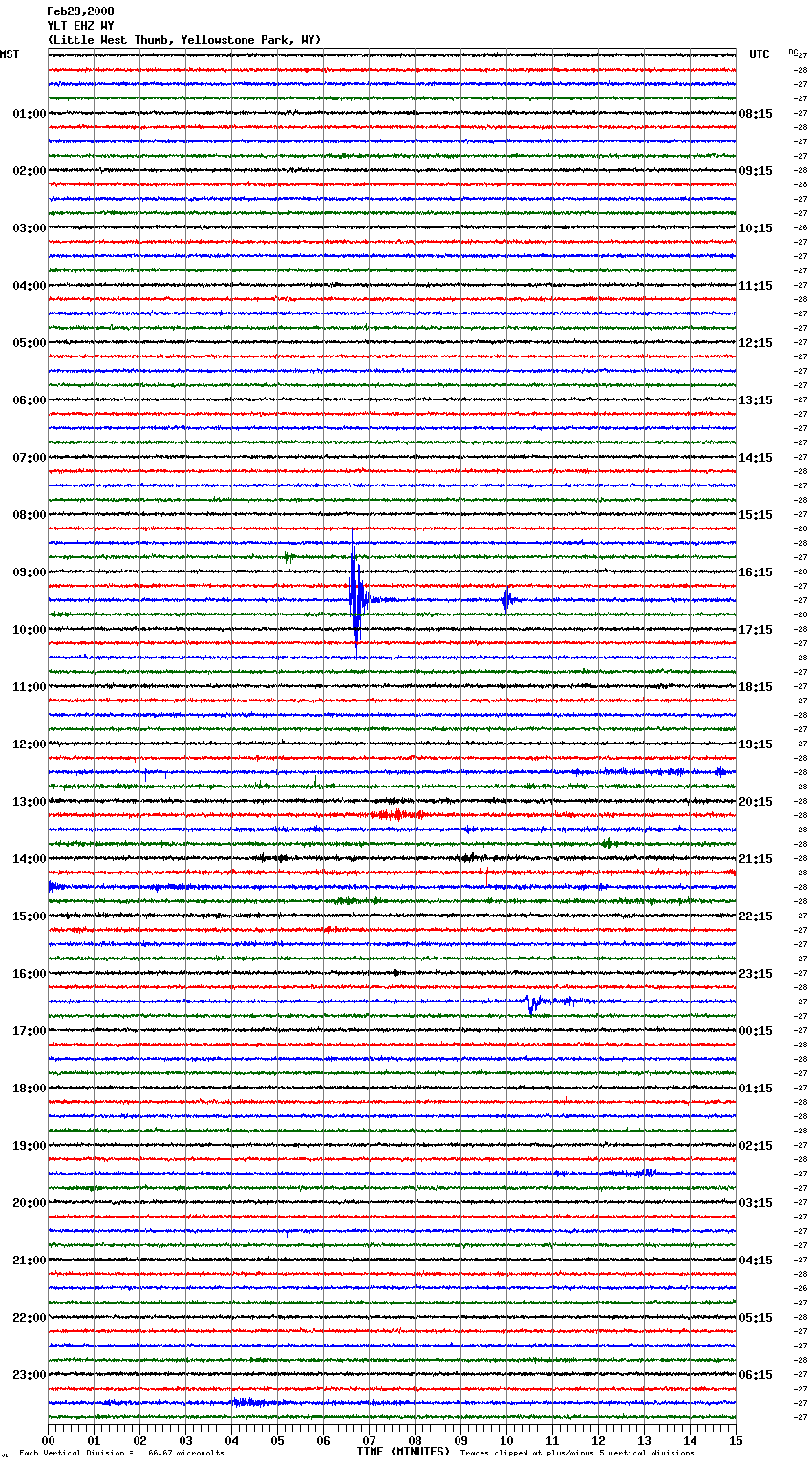Select the '14:15' UTC time label
Image resolution: width=812 pixels, height=1466 pixels.
click(756, 458)
